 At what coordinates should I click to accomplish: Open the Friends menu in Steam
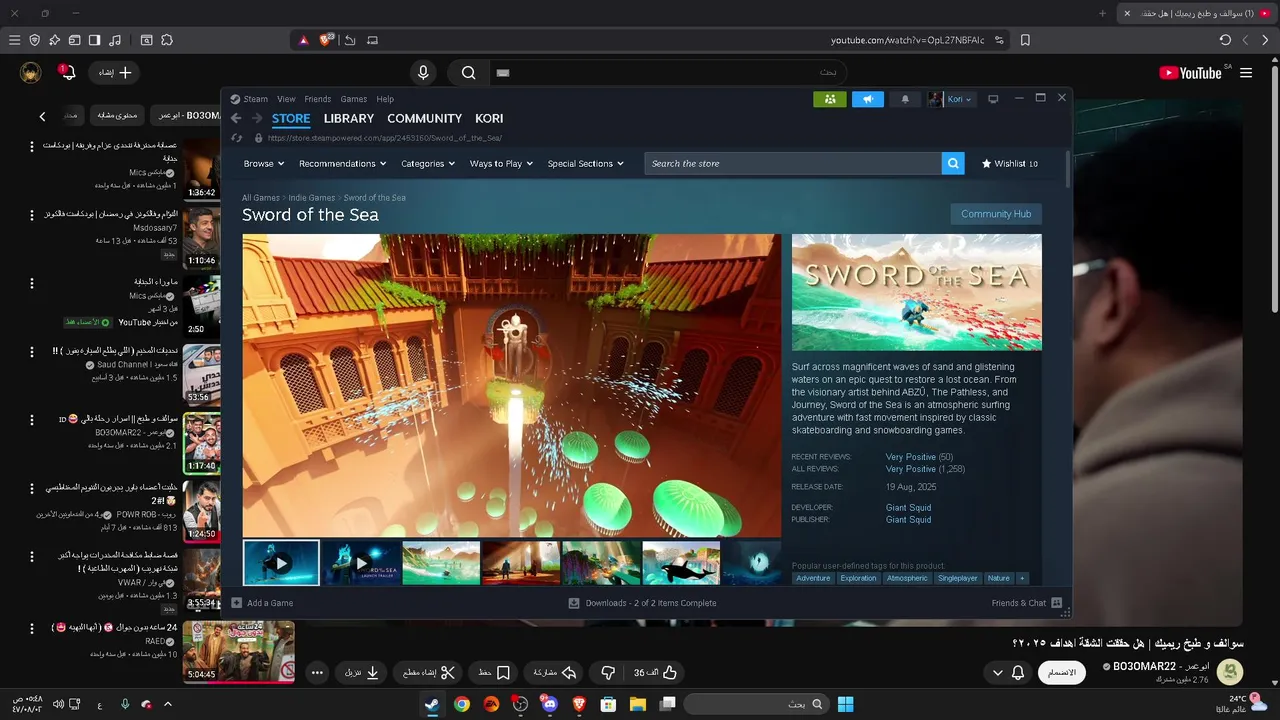click(x=317, y=99)
